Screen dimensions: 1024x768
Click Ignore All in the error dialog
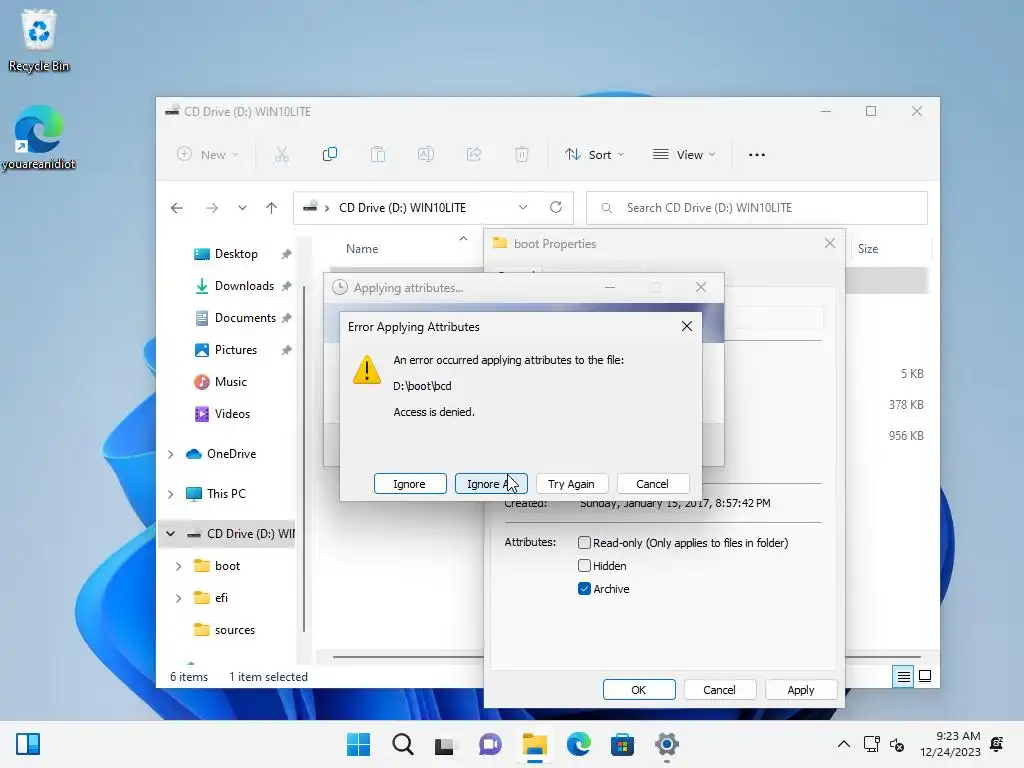point(491,484)
